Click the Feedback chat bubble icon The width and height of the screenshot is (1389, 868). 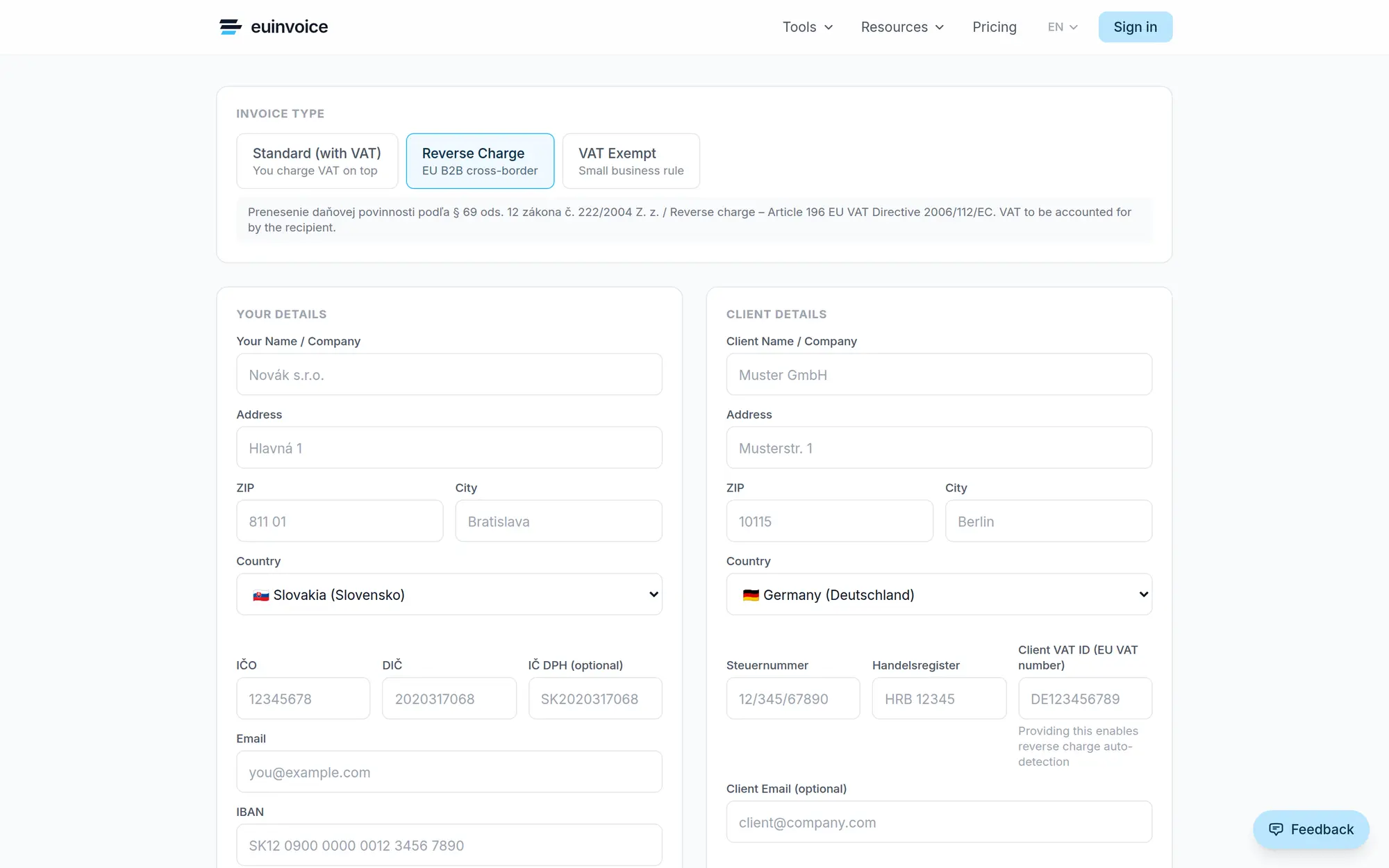tap(1276, 829)
